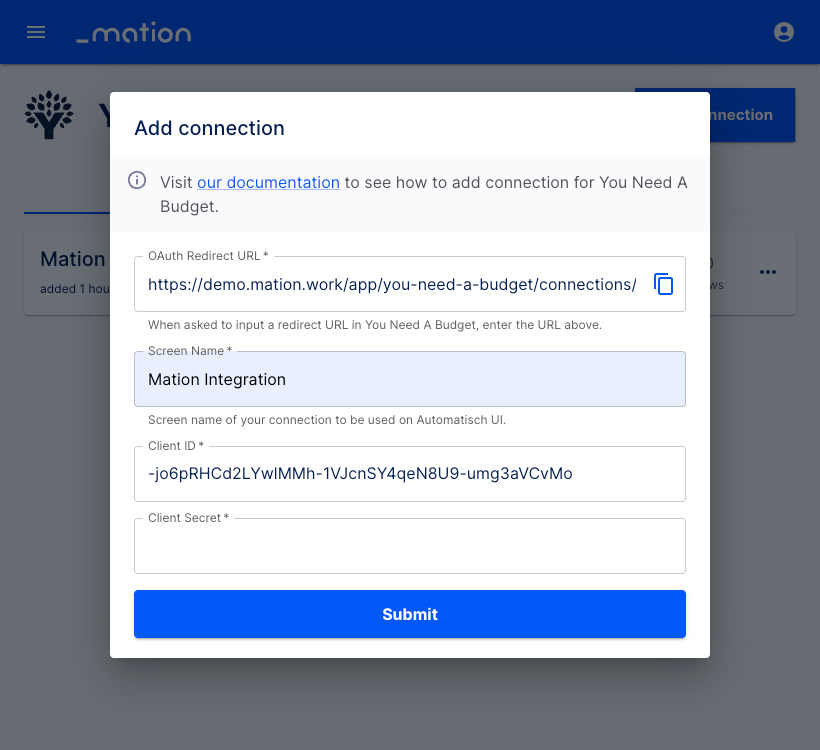Select the OAuth Redirect URL text field
This screenshot has width=820, height=750.
[x=392, y=284]
